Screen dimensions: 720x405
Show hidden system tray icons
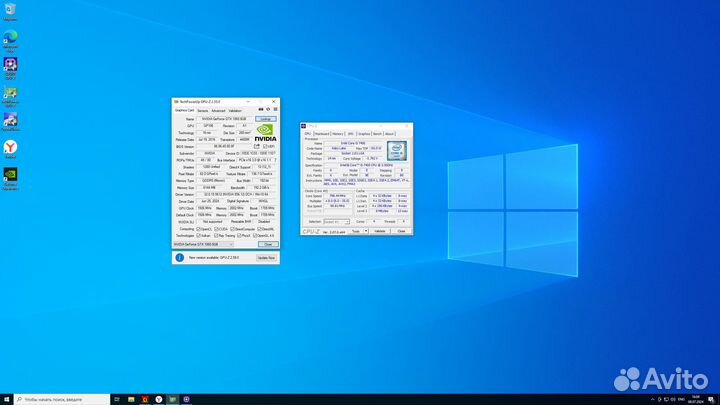pos(652,399)
